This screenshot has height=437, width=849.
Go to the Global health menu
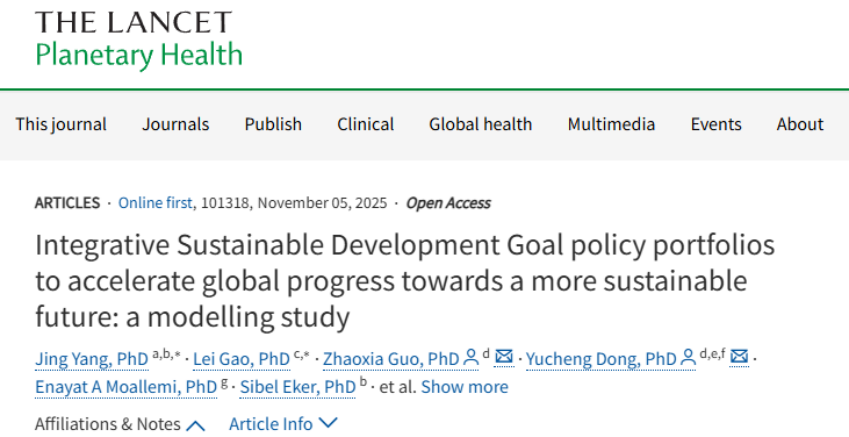480,124
